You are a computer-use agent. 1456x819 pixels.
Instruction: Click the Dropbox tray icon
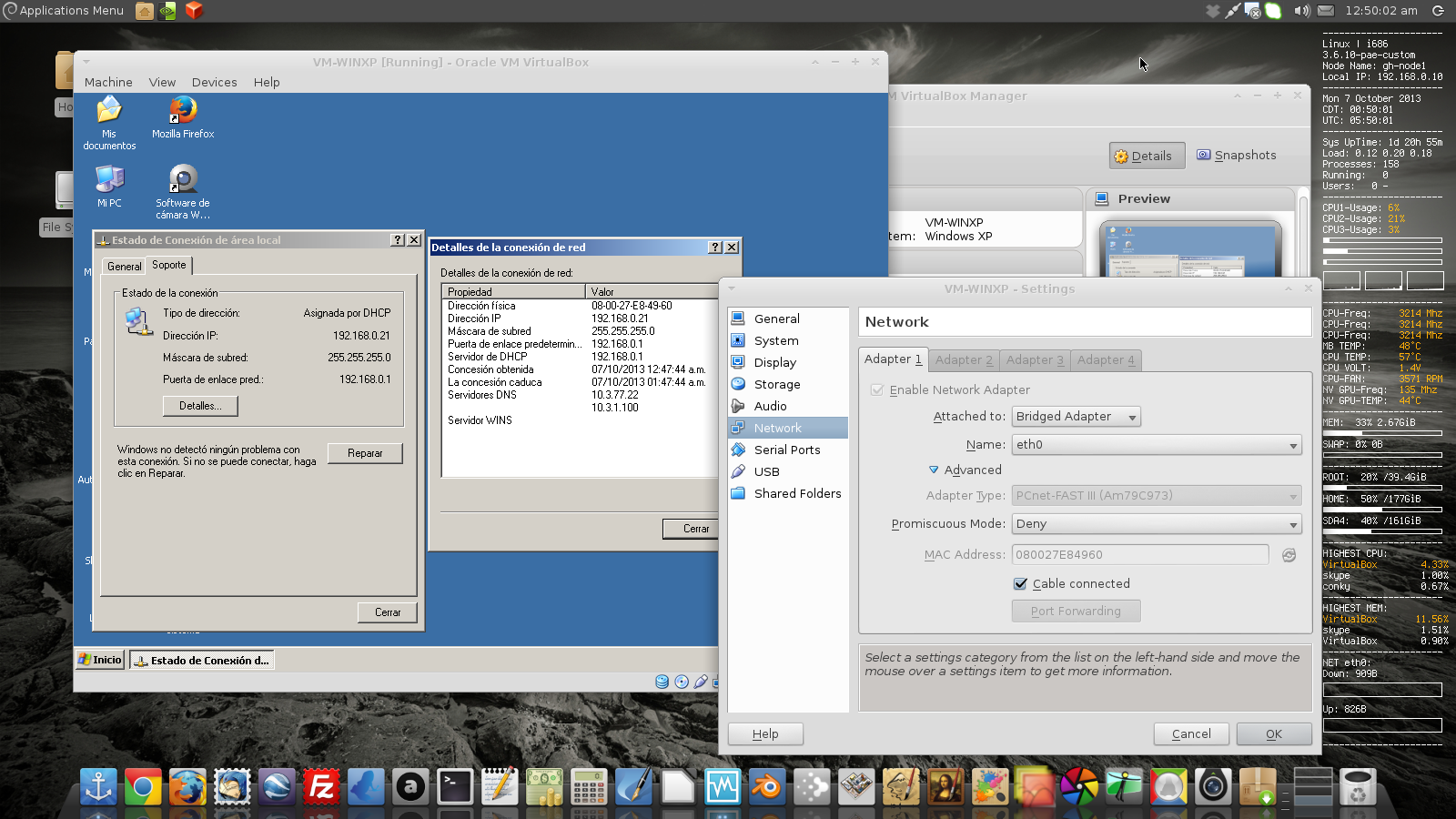click(1212, 11)
